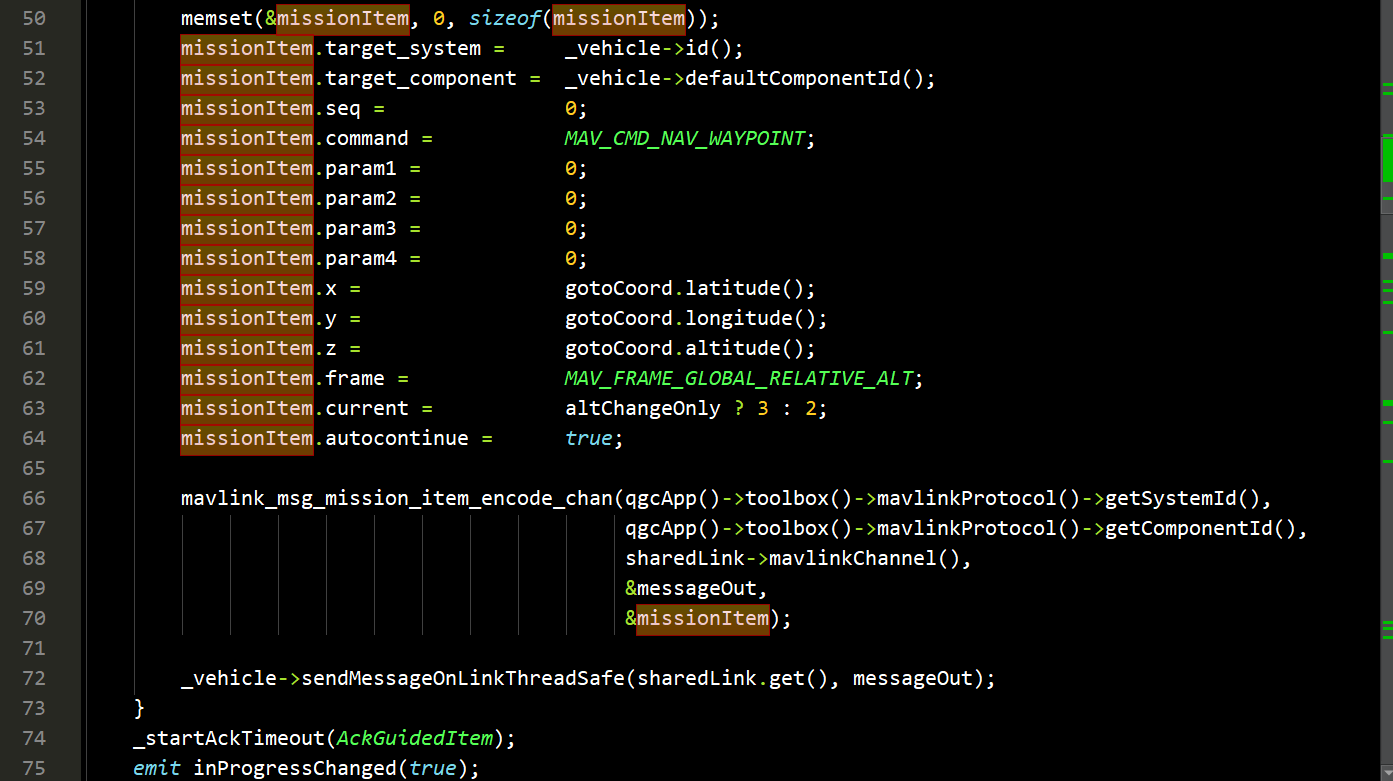1393x781 pixels.
Task: Click line number 66 in the gutter
Action: [34, 498]
